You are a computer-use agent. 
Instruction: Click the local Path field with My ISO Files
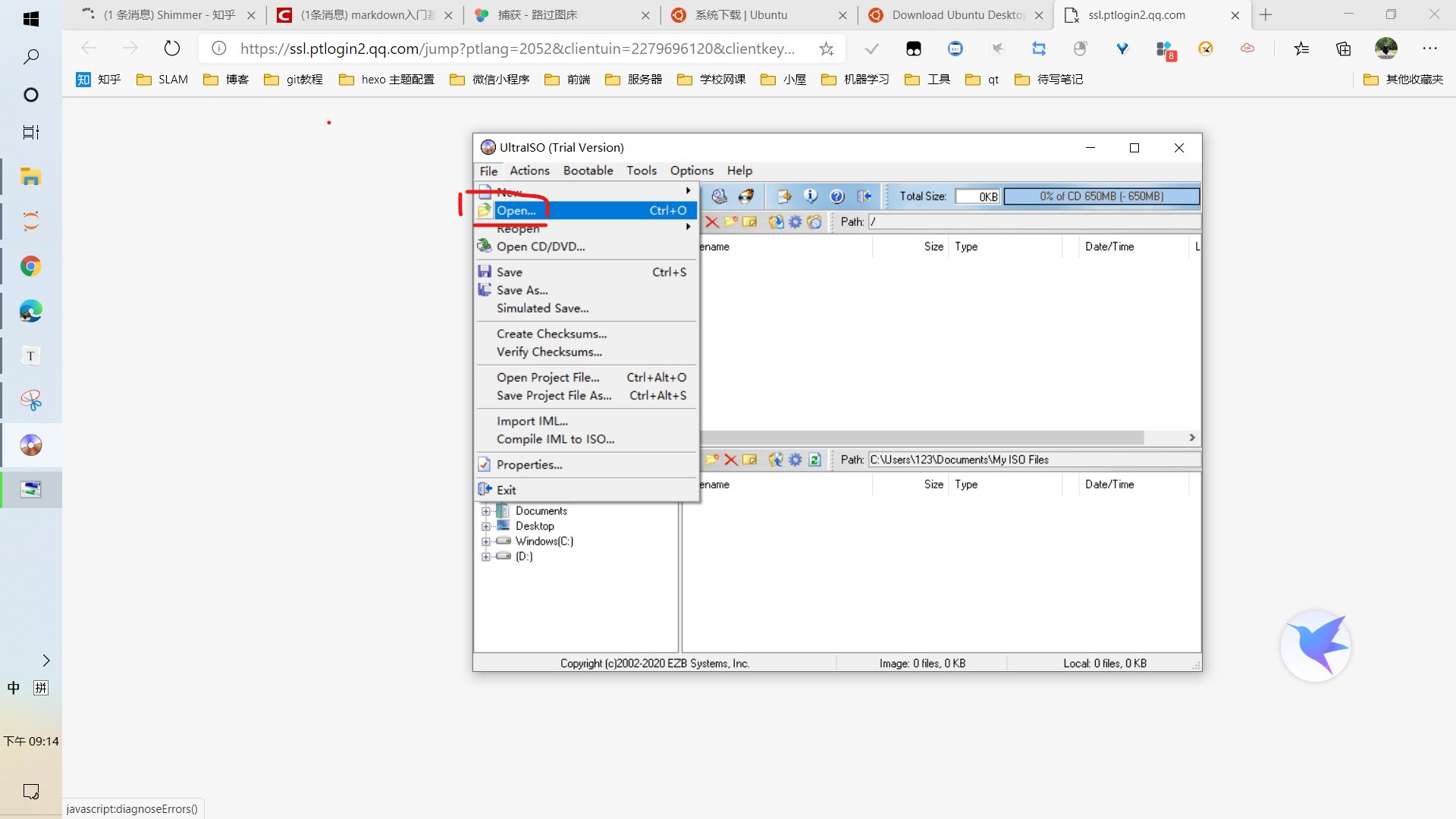click(x=1034, y=460)
